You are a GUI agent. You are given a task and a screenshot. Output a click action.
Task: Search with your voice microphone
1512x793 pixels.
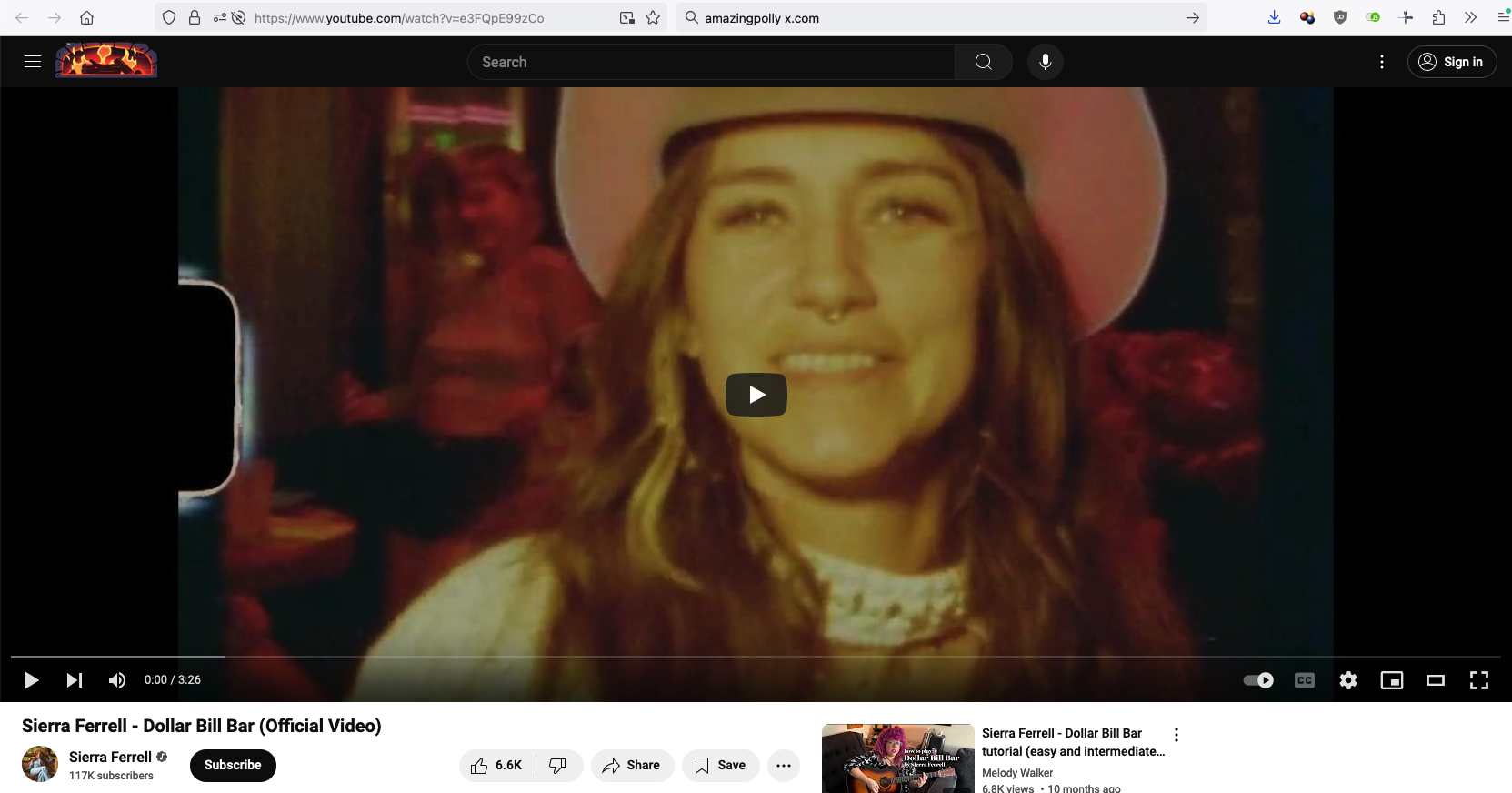[x=1046, y=62]
